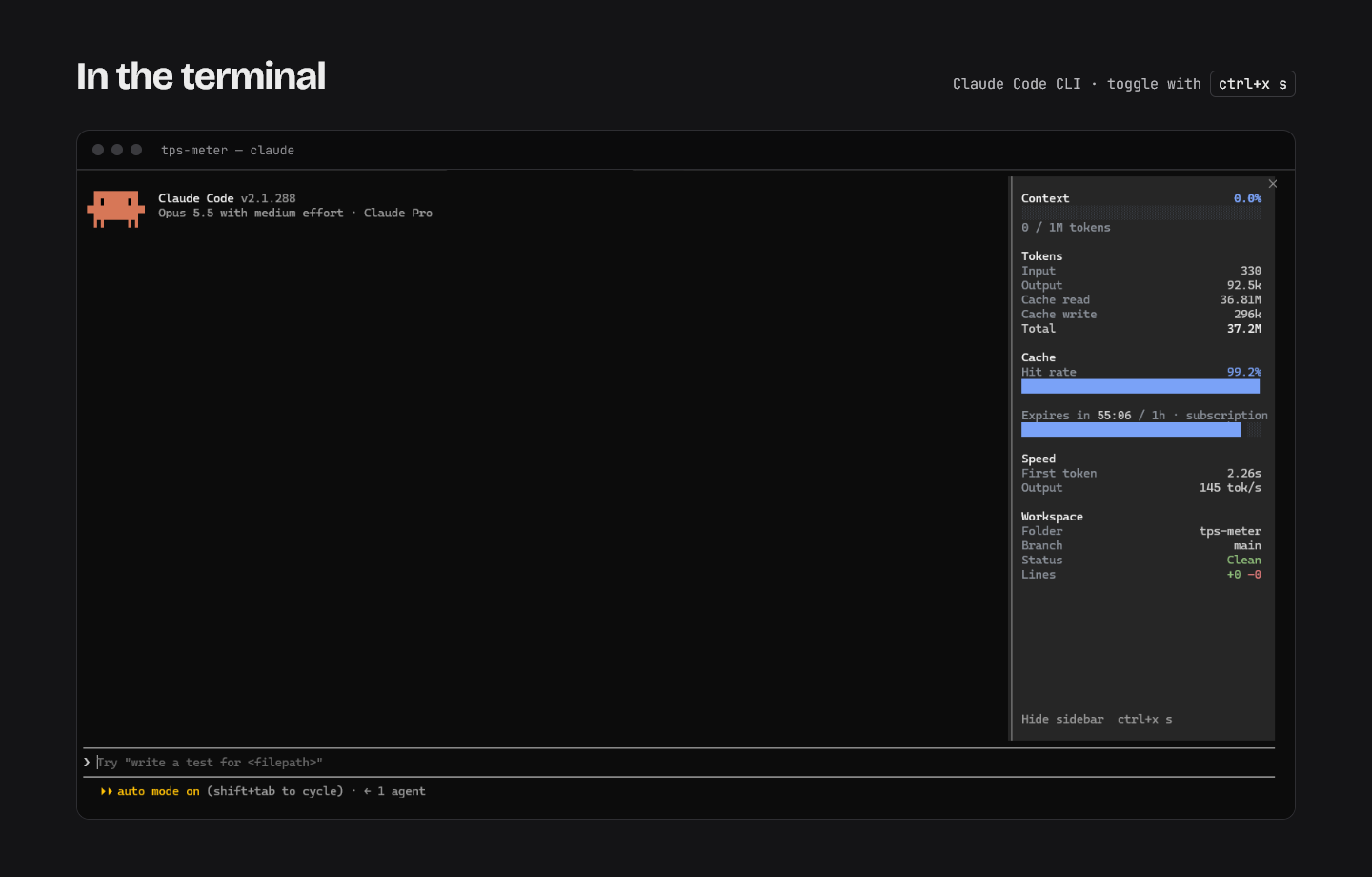Click the First token value 2.26s
The image size is (1372, 877).
(1244, 473)
